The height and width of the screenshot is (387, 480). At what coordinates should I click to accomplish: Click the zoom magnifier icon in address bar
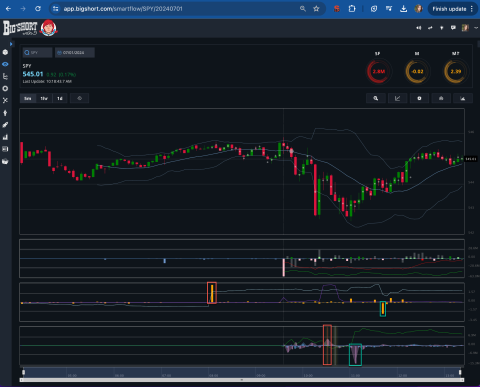[303, 9]
